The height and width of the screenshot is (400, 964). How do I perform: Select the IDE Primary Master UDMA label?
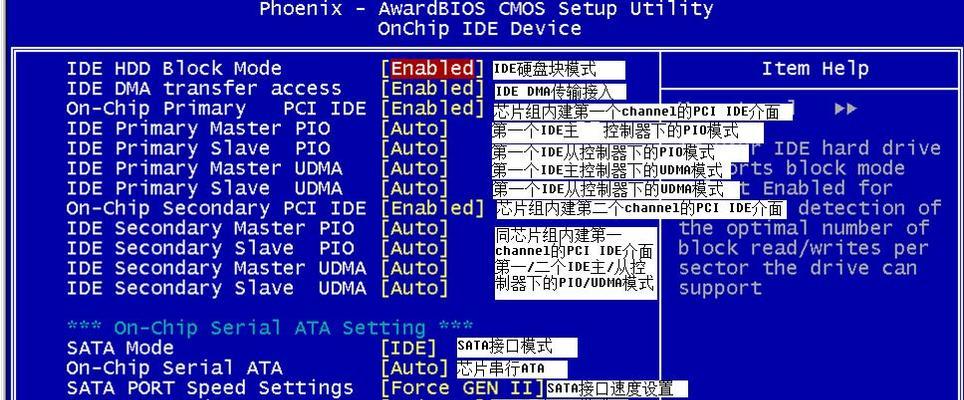[x=204, y=168]
